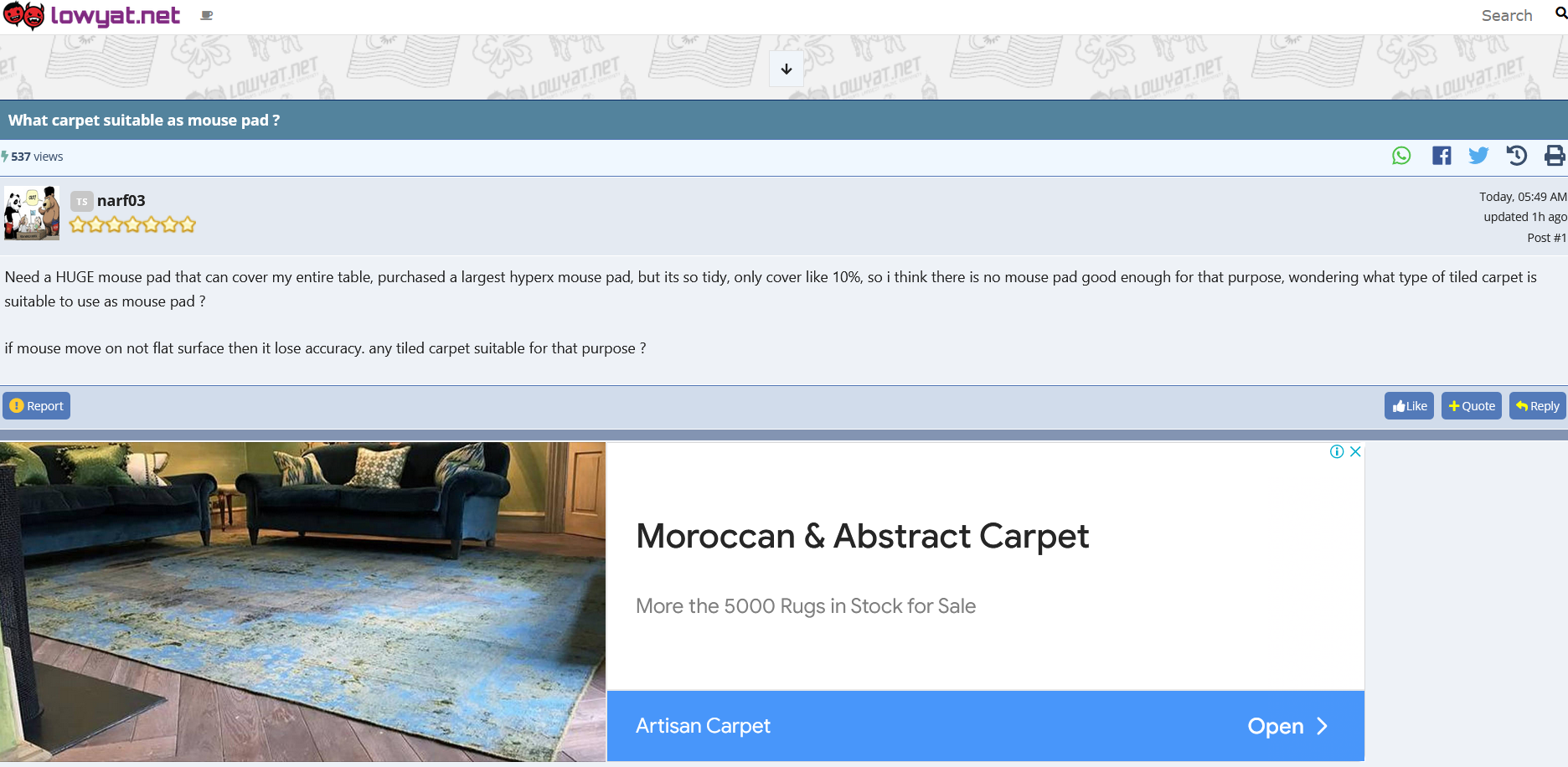Tweet the thread using the Twitter icon
Screen dimensions: 1568x767
pos(1478,156)
